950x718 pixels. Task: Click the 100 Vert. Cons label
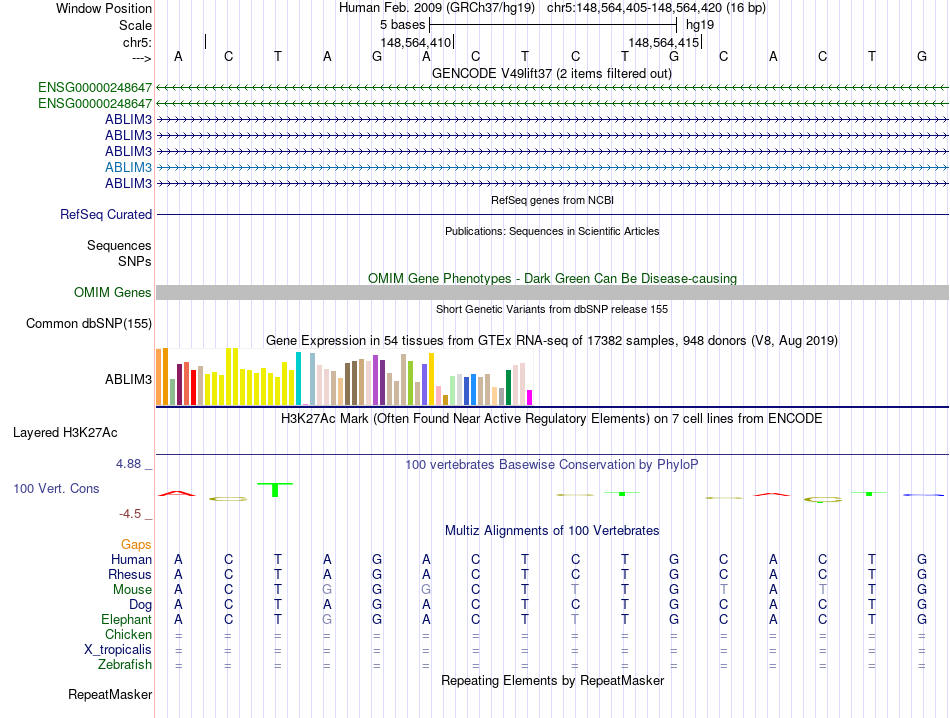56,488
